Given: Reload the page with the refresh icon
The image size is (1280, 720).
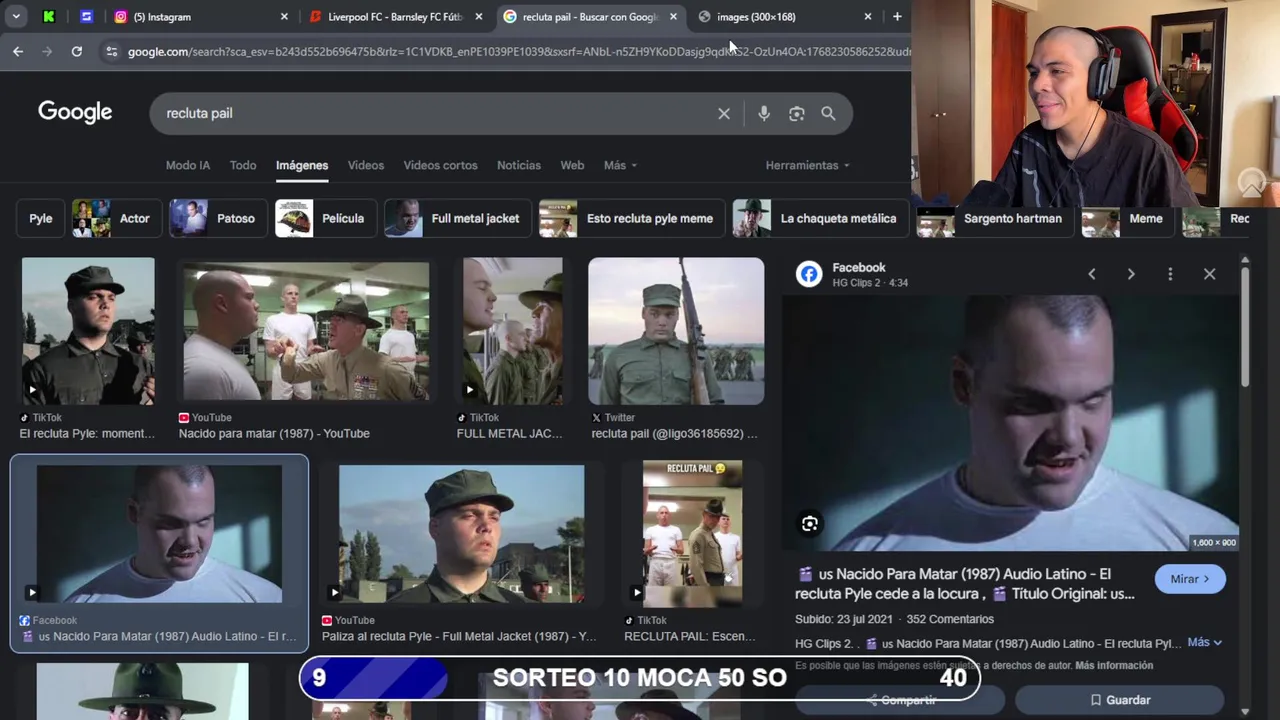Looking at the screenshot, I should tap(76, 51).
